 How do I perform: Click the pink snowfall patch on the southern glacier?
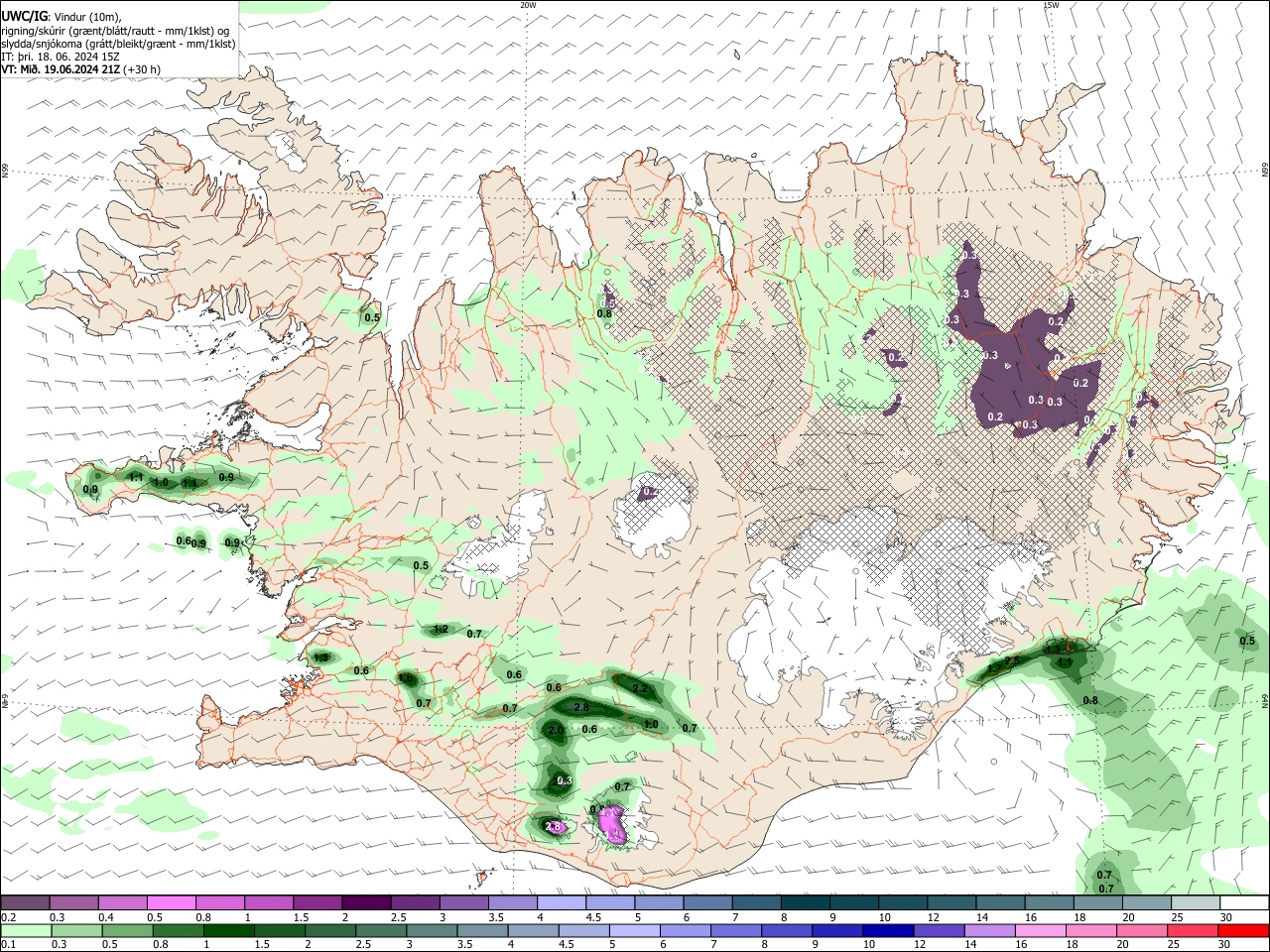pyautogui.click(x=613, y=824)
